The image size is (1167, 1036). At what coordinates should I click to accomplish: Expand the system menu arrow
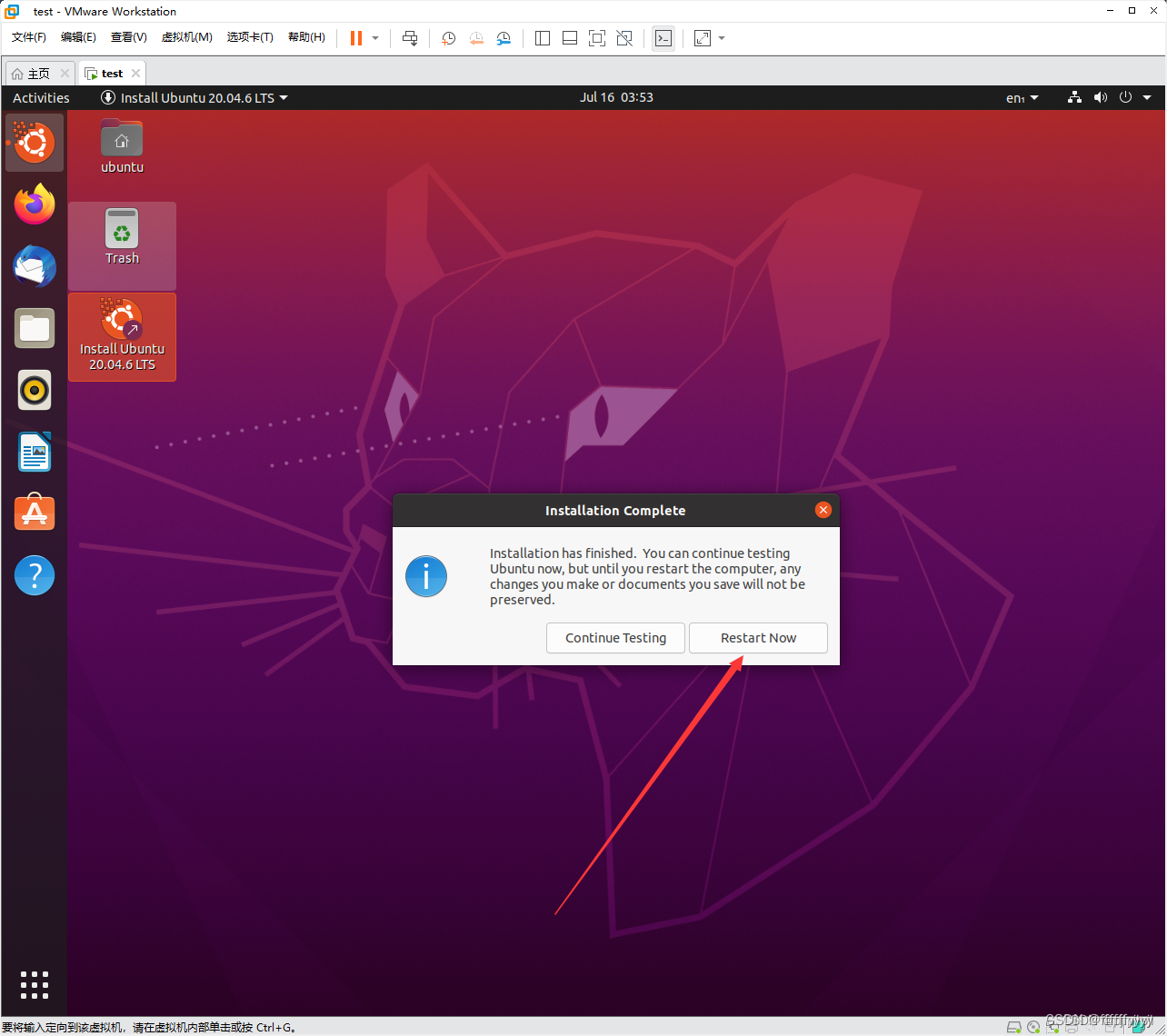coord(1147,97)
